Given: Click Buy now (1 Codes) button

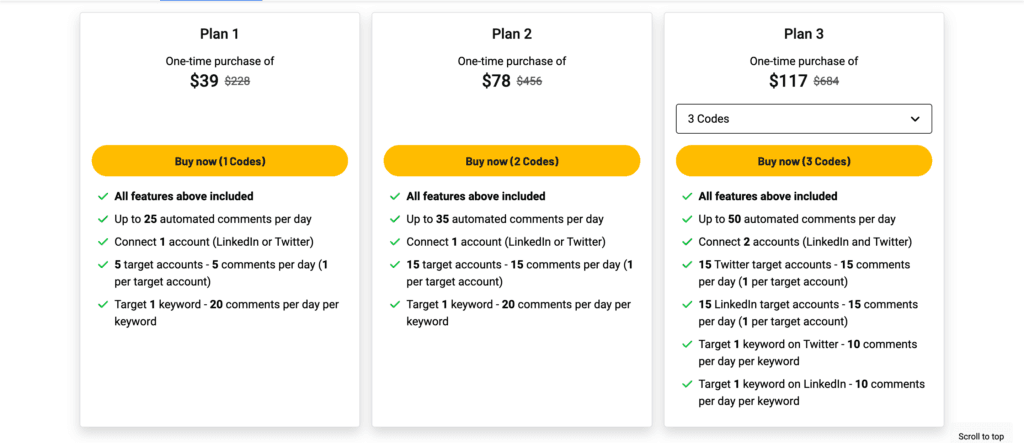Looking at the screenshot, I should point(219,161).
